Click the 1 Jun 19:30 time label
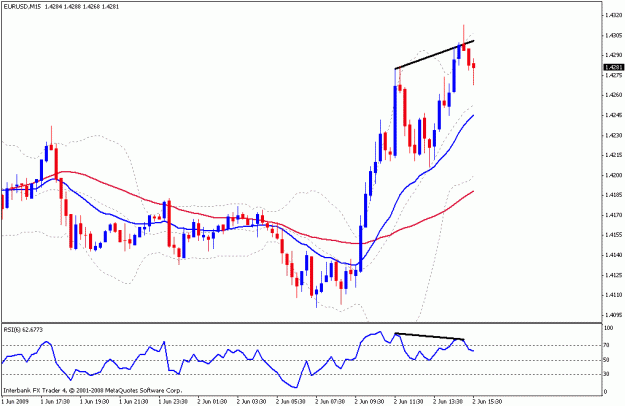625x406 pixels. tap(95, 401)
